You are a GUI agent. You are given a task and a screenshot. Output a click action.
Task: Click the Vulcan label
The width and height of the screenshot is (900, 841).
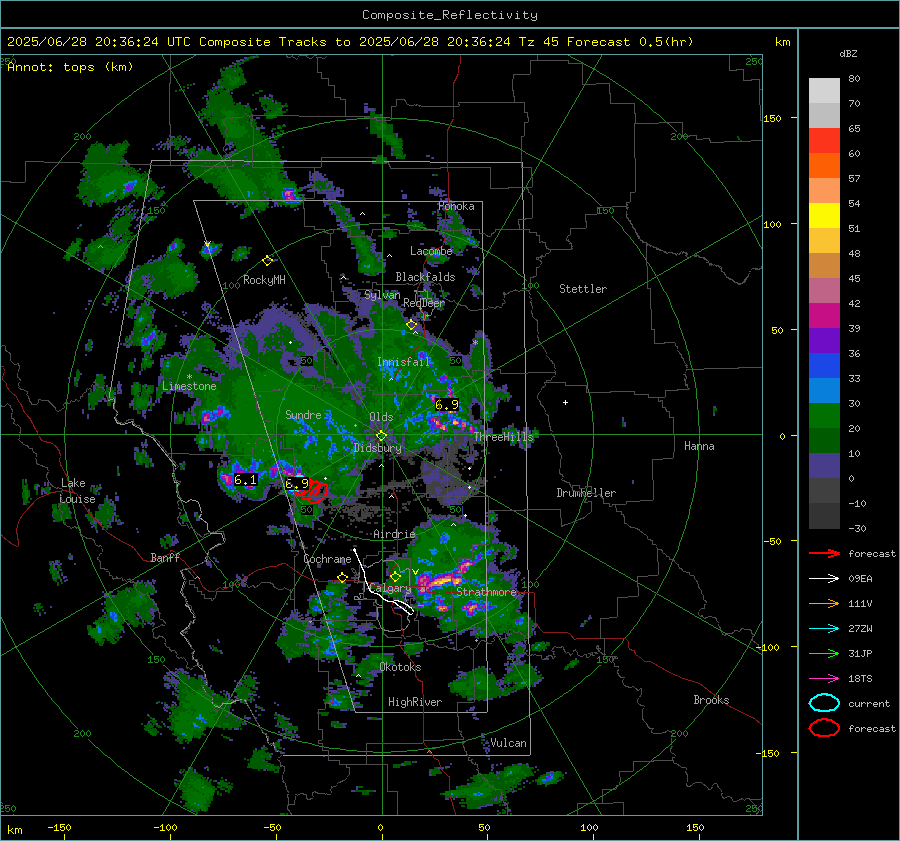tap(508, 743)
